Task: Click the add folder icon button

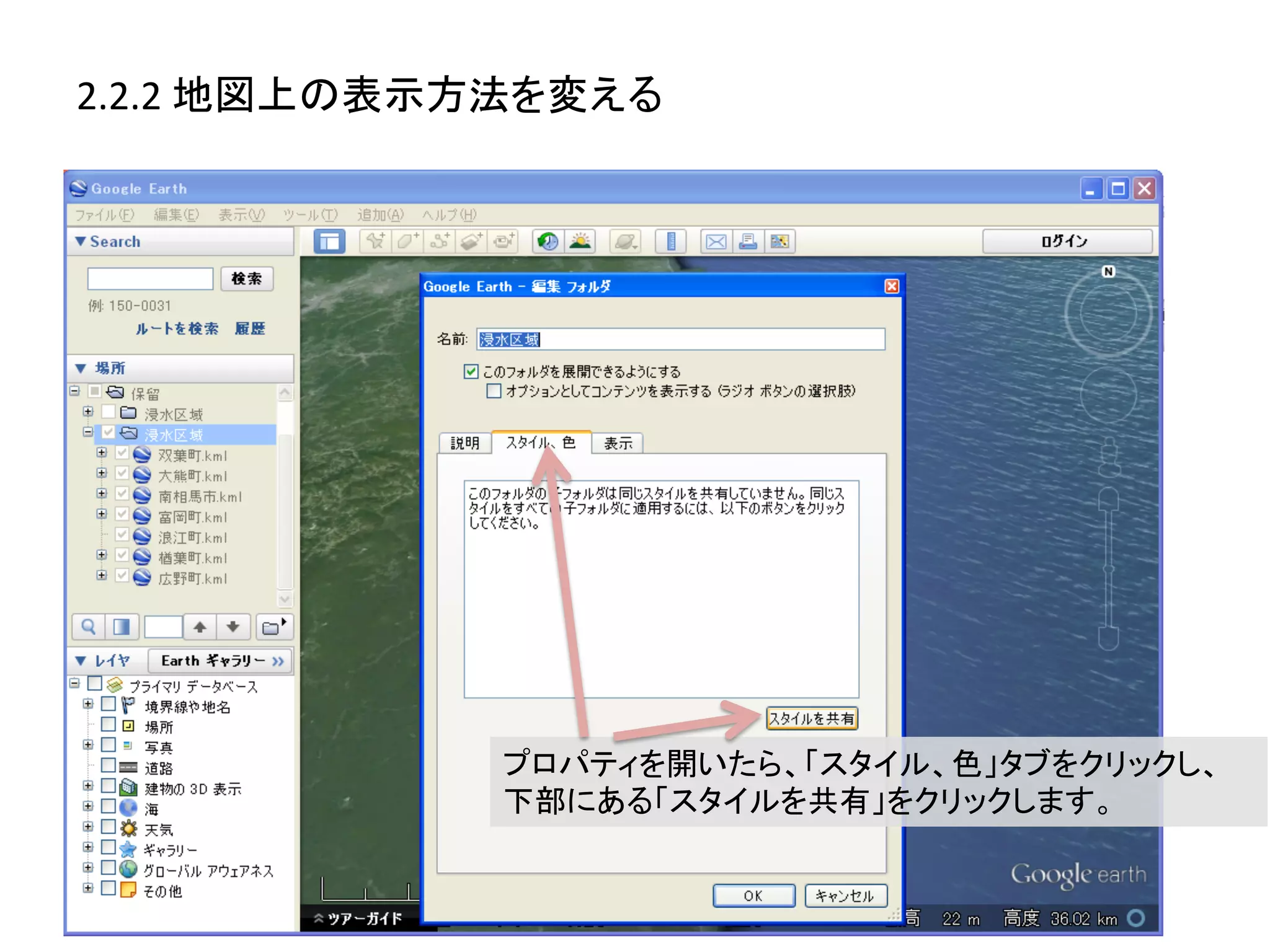Action: pyautogui.click(x=274, y=627)
